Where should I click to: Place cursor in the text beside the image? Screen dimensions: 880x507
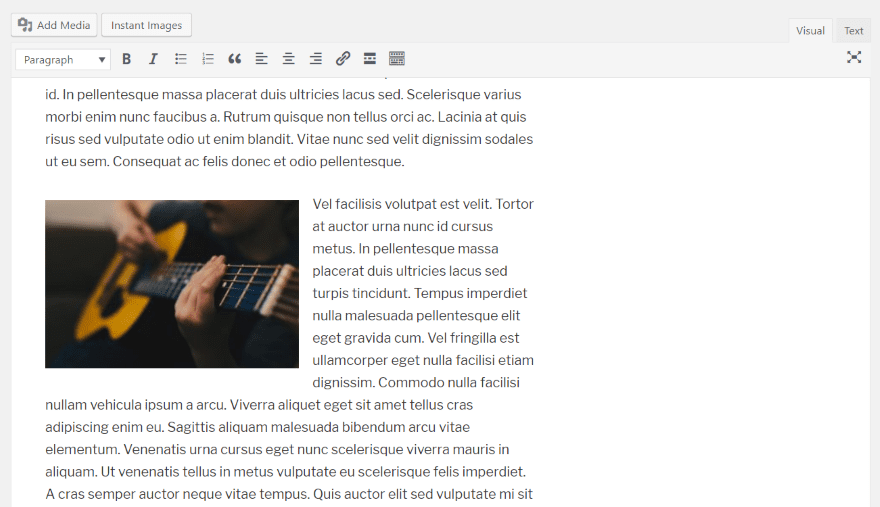coord(422,293)
